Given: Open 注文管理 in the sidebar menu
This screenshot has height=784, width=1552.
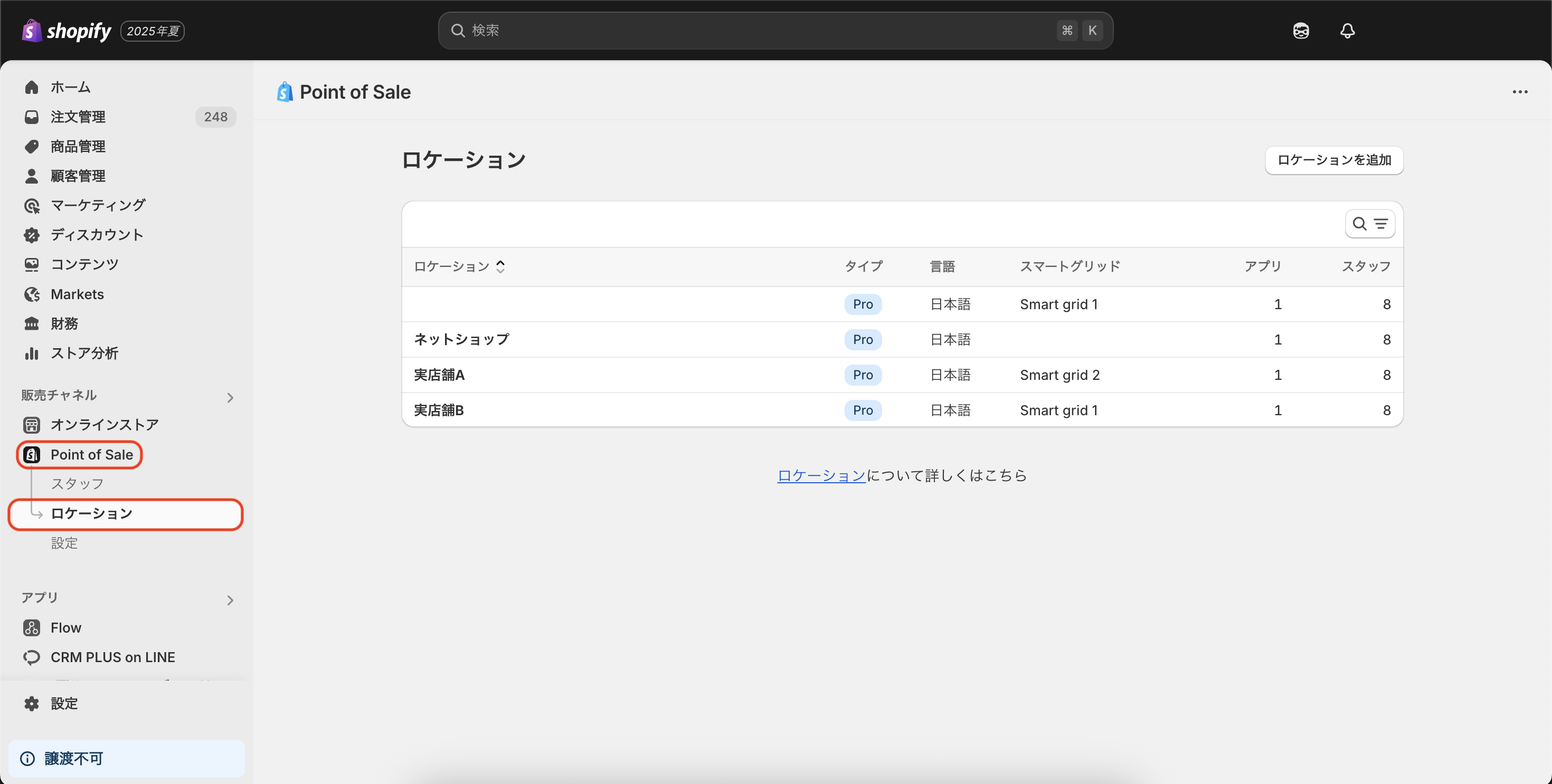Looking at the screenshot, I should click(x=78, y=117).
